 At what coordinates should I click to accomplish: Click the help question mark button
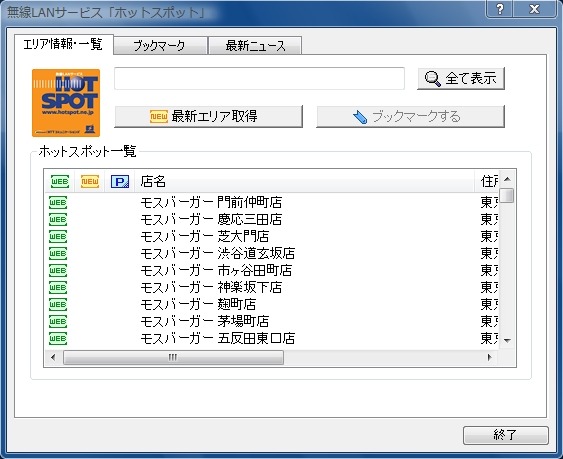pos(500,9)
